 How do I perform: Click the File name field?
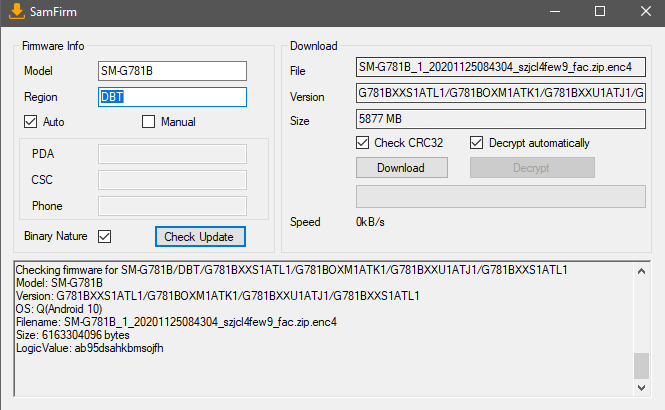coord(501,68)
